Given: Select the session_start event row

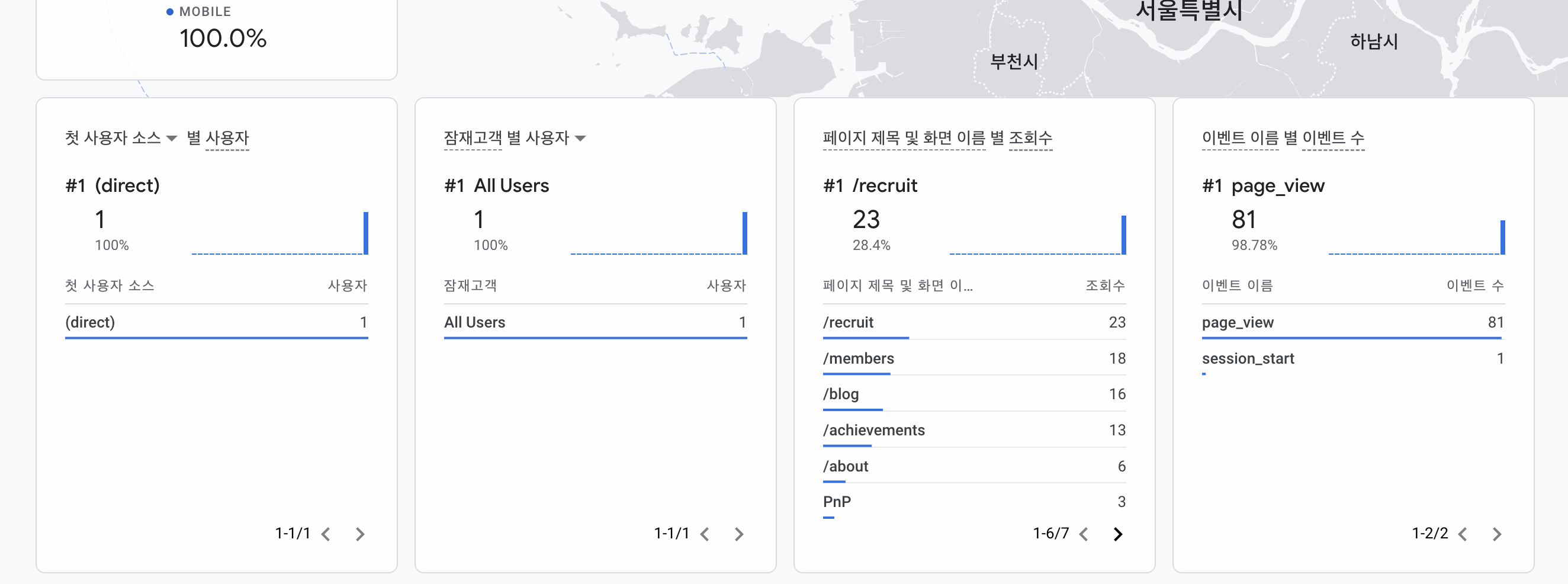Looking at the screenshot, I should point(1352,358).
